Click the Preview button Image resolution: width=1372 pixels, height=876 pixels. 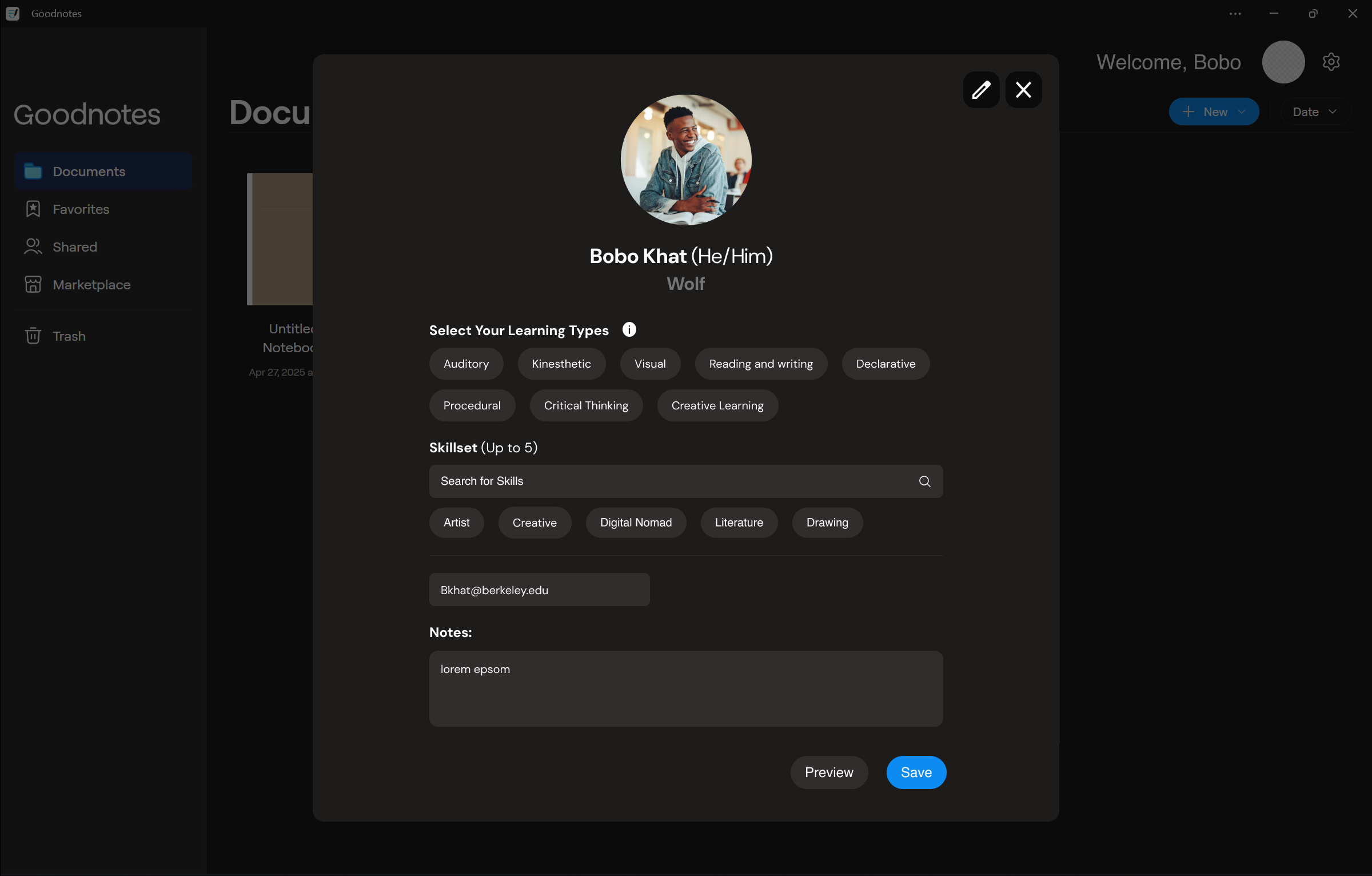point(828,772)
